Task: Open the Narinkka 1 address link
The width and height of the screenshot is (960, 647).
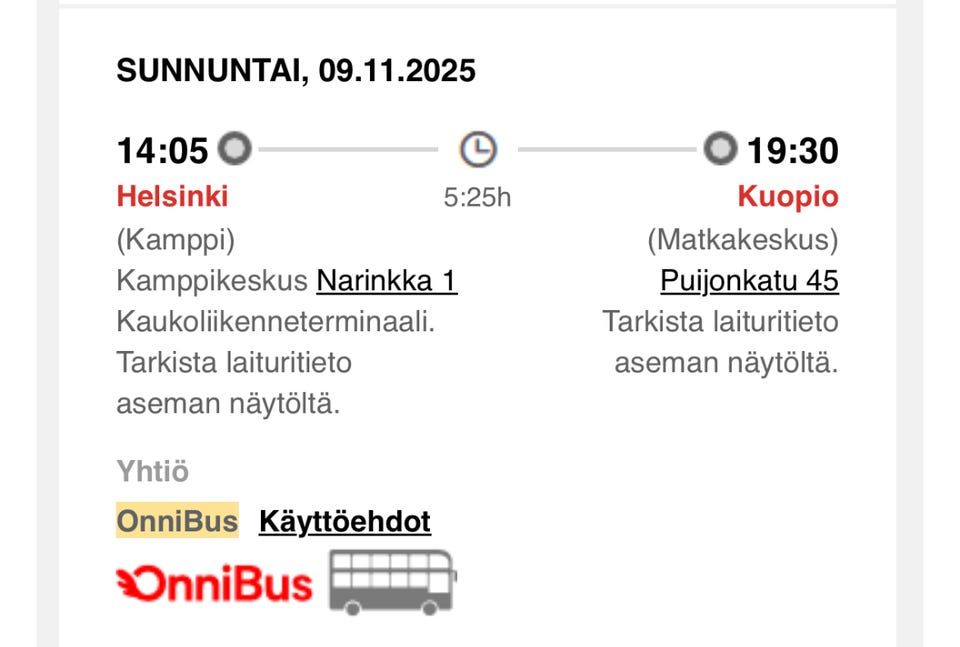Action: (386, 281)
